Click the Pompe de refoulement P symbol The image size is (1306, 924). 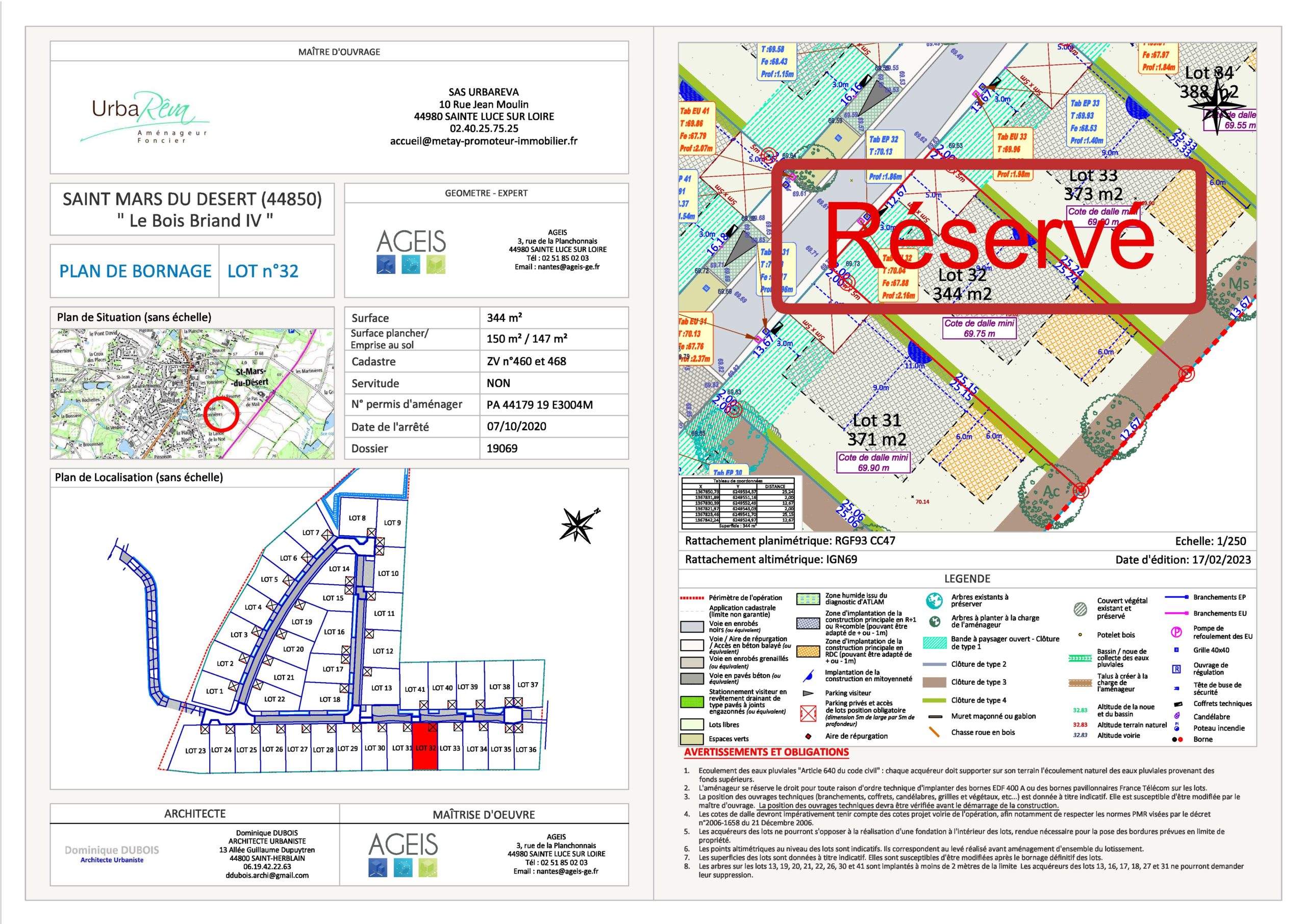point(1176,632)
